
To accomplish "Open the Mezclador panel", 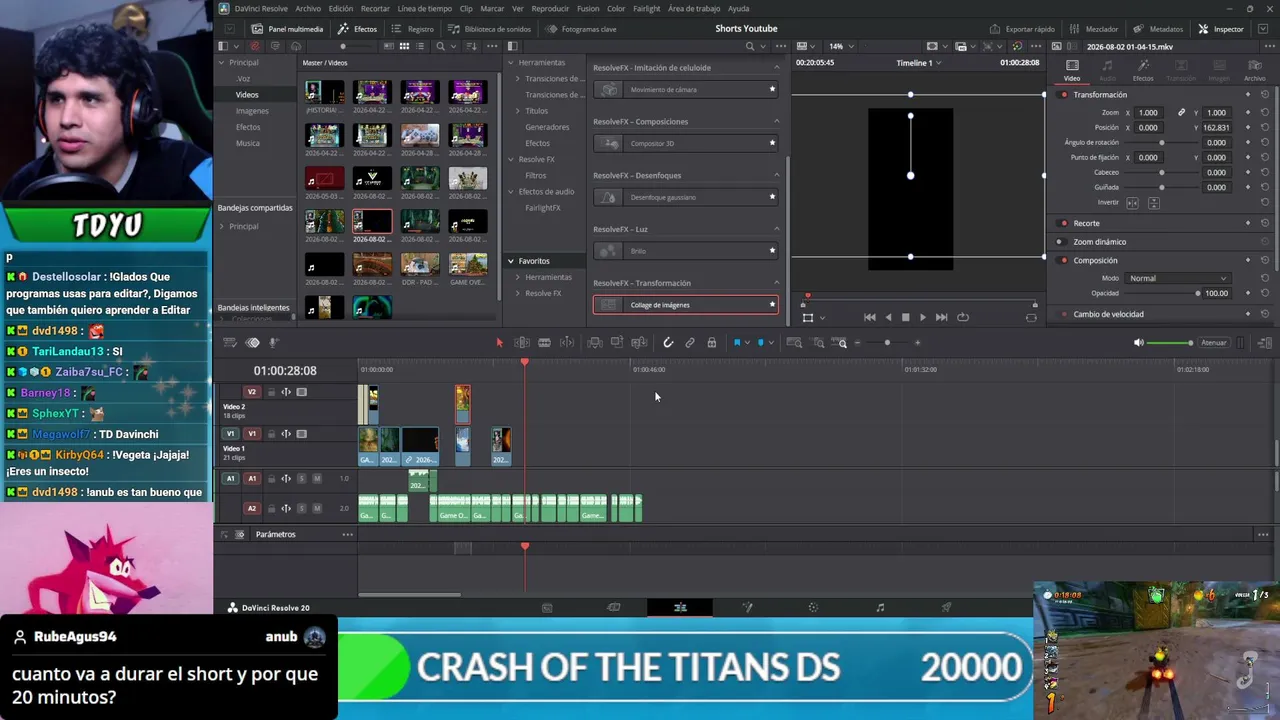I will tap(1094, 29).
